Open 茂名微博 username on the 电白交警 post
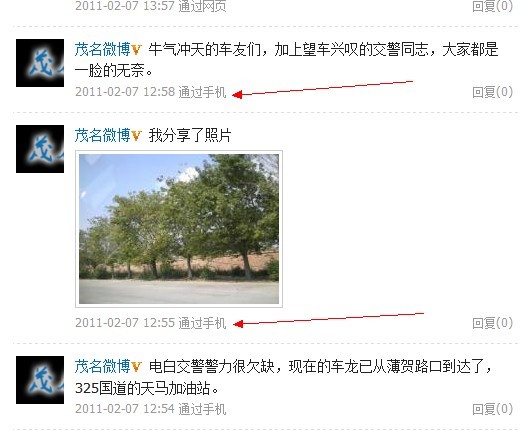This screenshot has width=520, height=431. pos(102,366)
